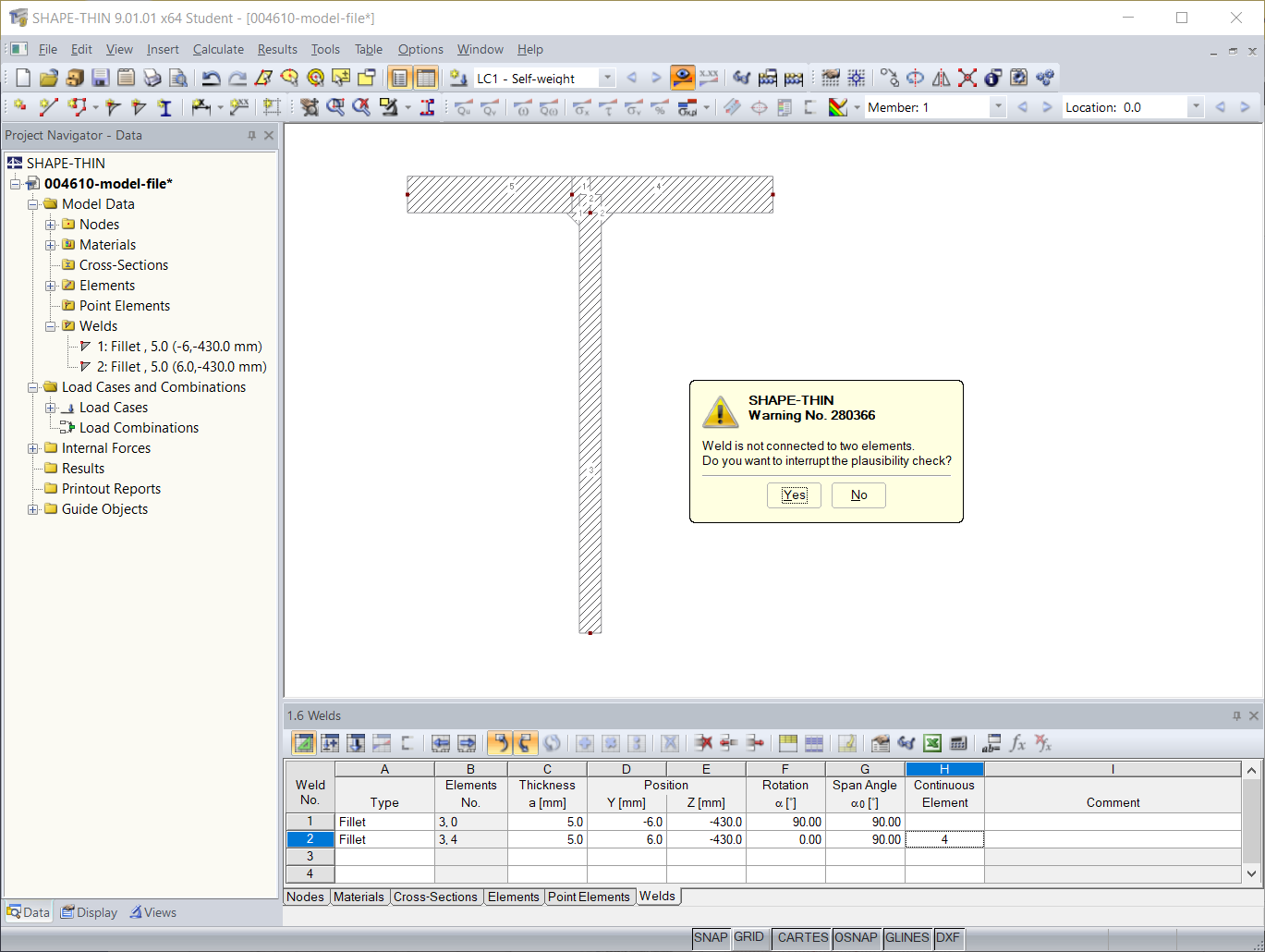Click the Print icon in the toolbar
This screenshot has width=1265, height=952.
(x=152, y=78)
